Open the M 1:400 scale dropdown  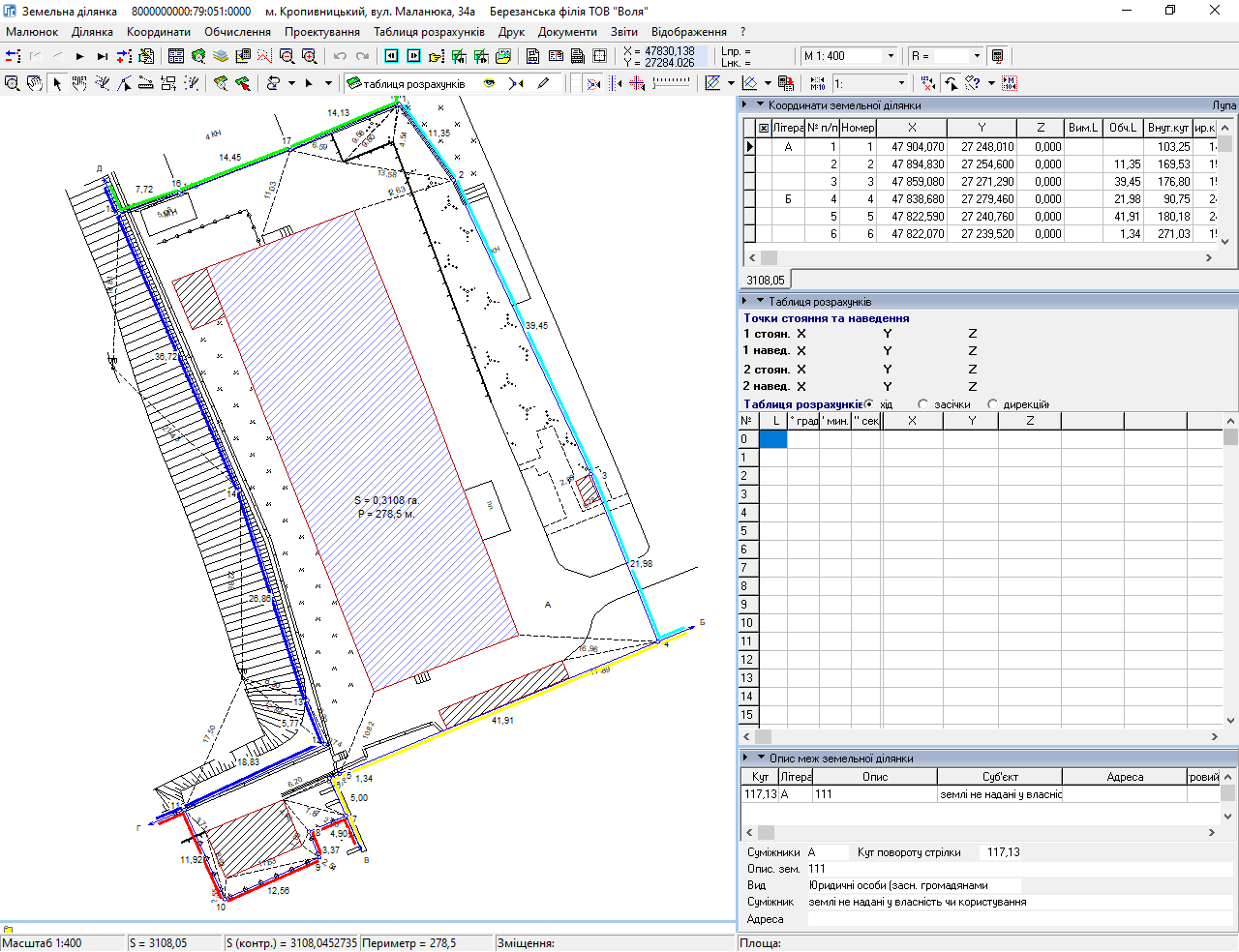tap(891, 56)
